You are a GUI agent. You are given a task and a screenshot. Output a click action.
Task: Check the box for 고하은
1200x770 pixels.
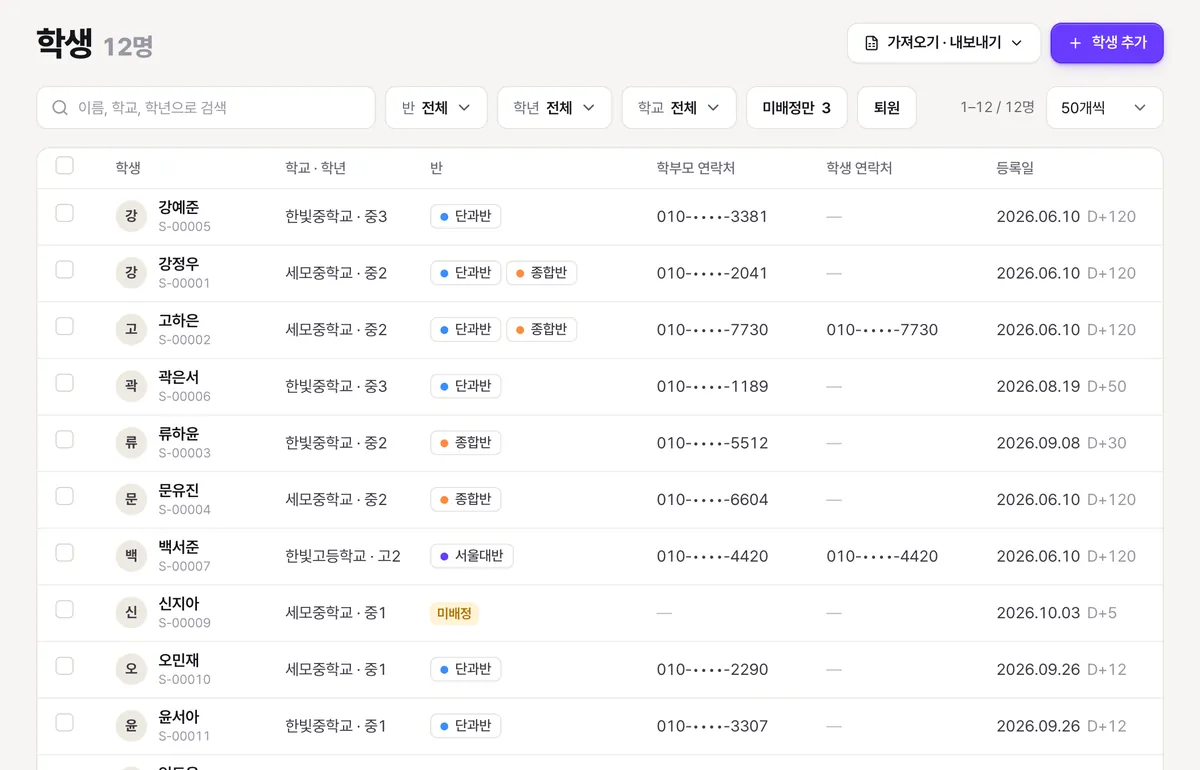coord(64,326)
